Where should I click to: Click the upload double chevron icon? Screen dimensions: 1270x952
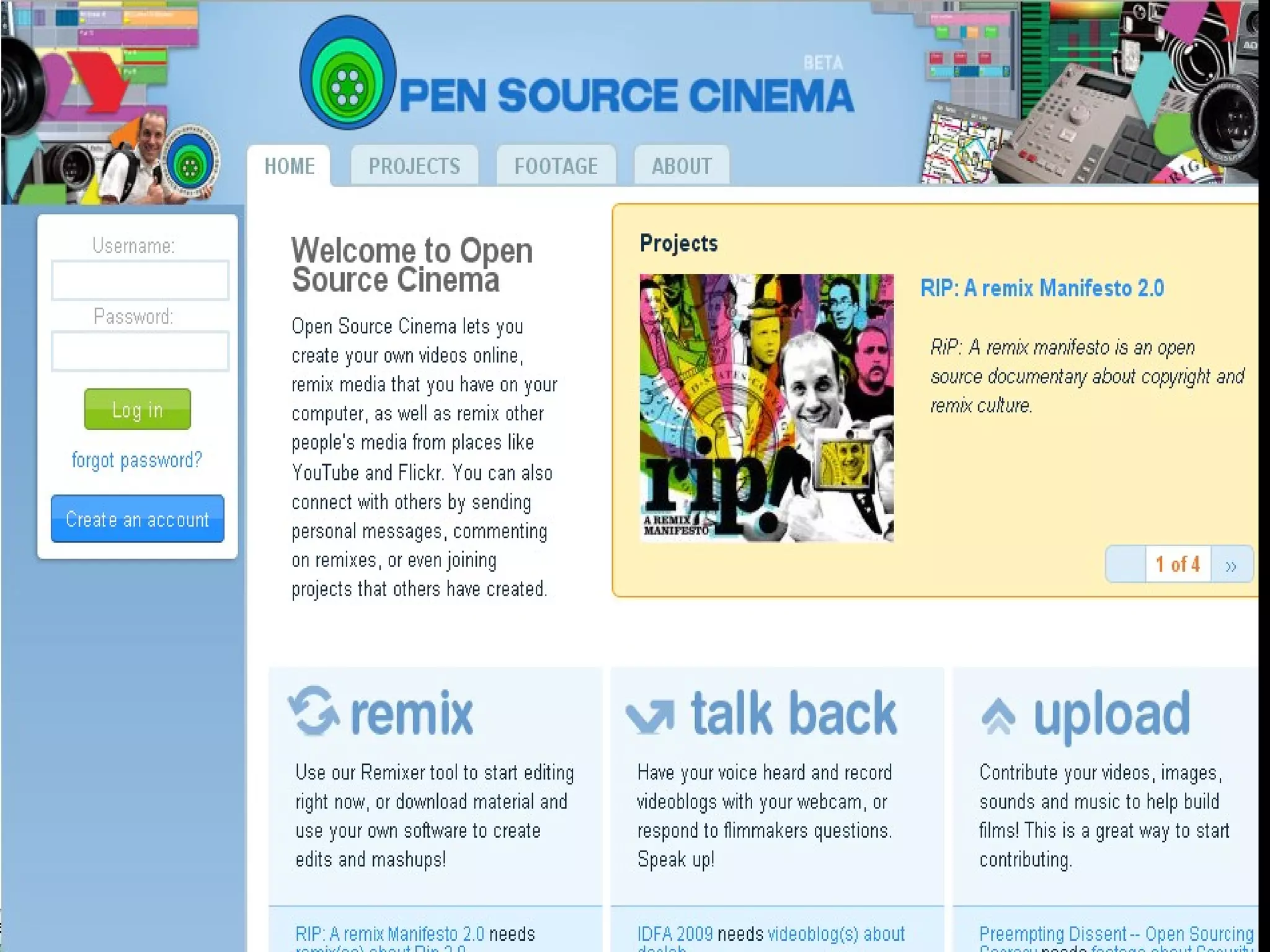point(998,716)
